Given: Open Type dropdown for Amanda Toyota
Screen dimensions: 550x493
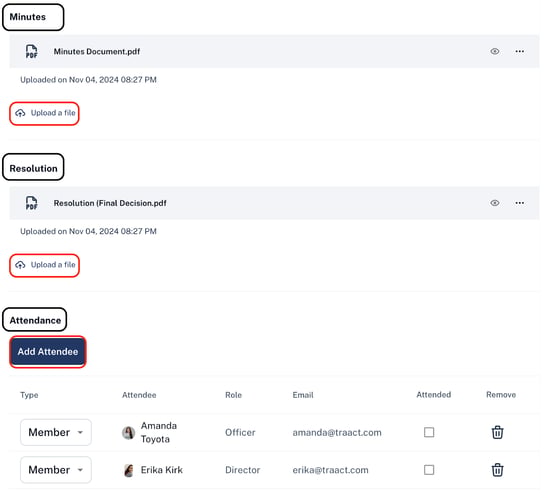Looking at the screenshot, I should 56,433.
